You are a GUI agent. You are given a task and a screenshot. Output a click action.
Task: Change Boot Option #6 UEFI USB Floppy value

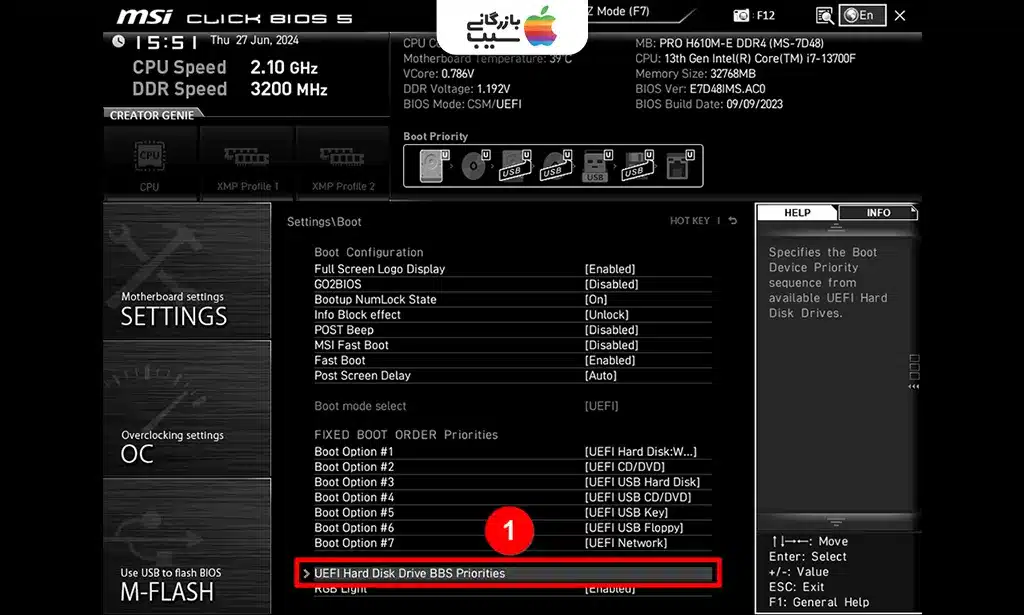pos(634,528)
